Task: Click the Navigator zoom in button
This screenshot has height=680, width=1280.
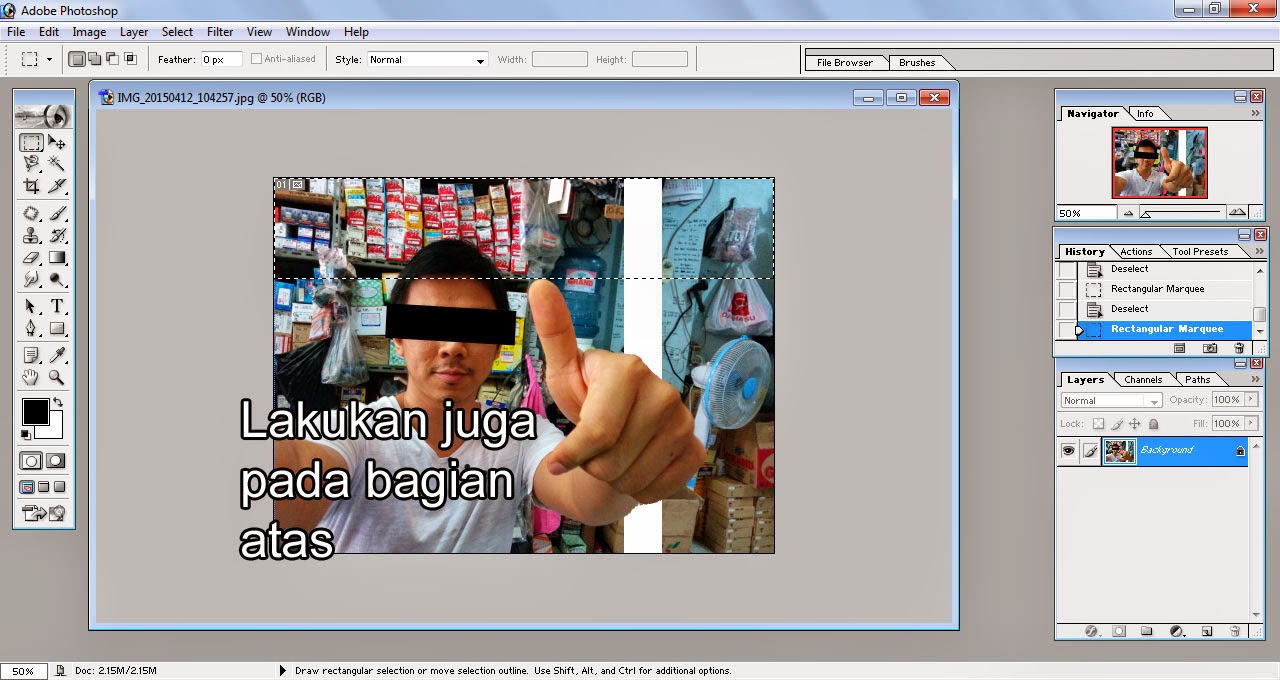Action: click(1237, 213)
